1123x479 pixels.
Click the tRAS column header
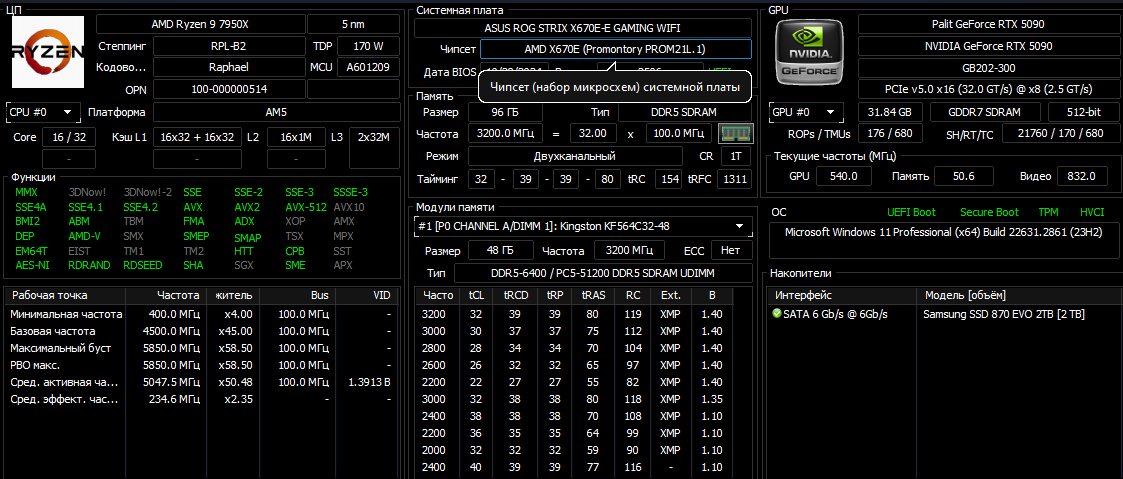(x=594, y=295)
